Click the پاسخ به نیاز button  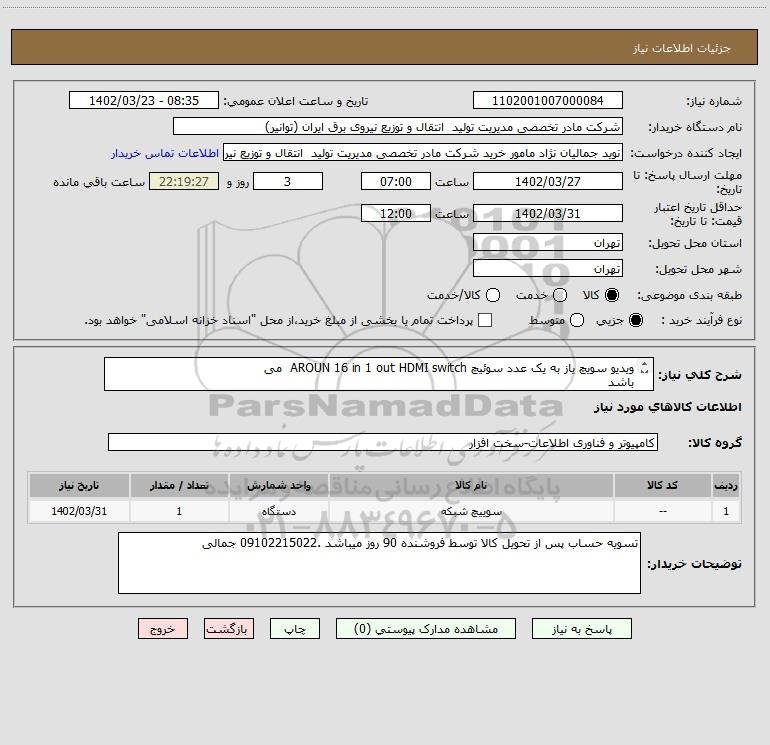coord(581,629)
